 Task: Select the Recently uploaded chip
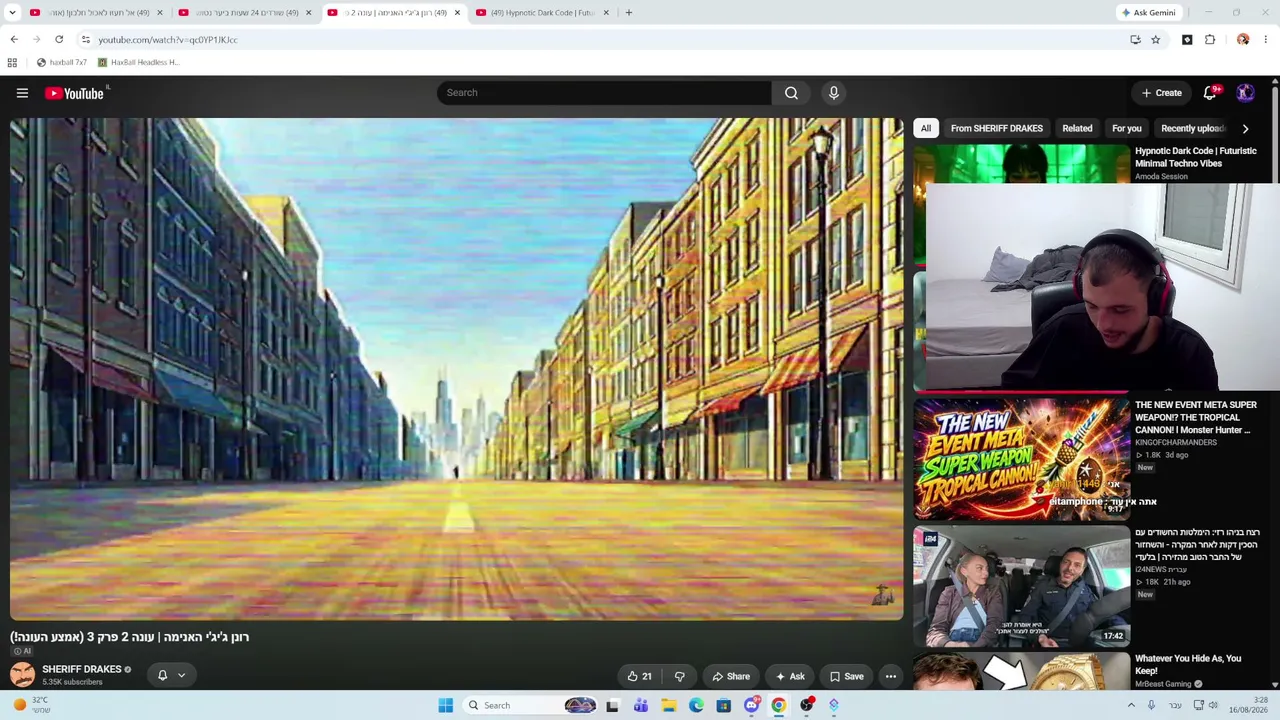1192,128
